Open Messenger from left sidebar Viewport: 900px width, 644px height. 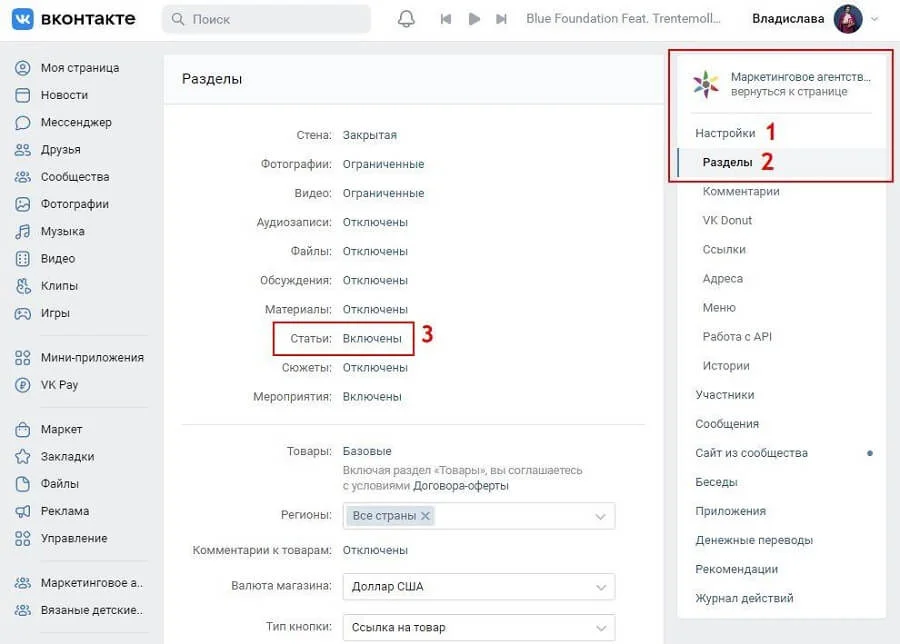(x=76, y=122)
